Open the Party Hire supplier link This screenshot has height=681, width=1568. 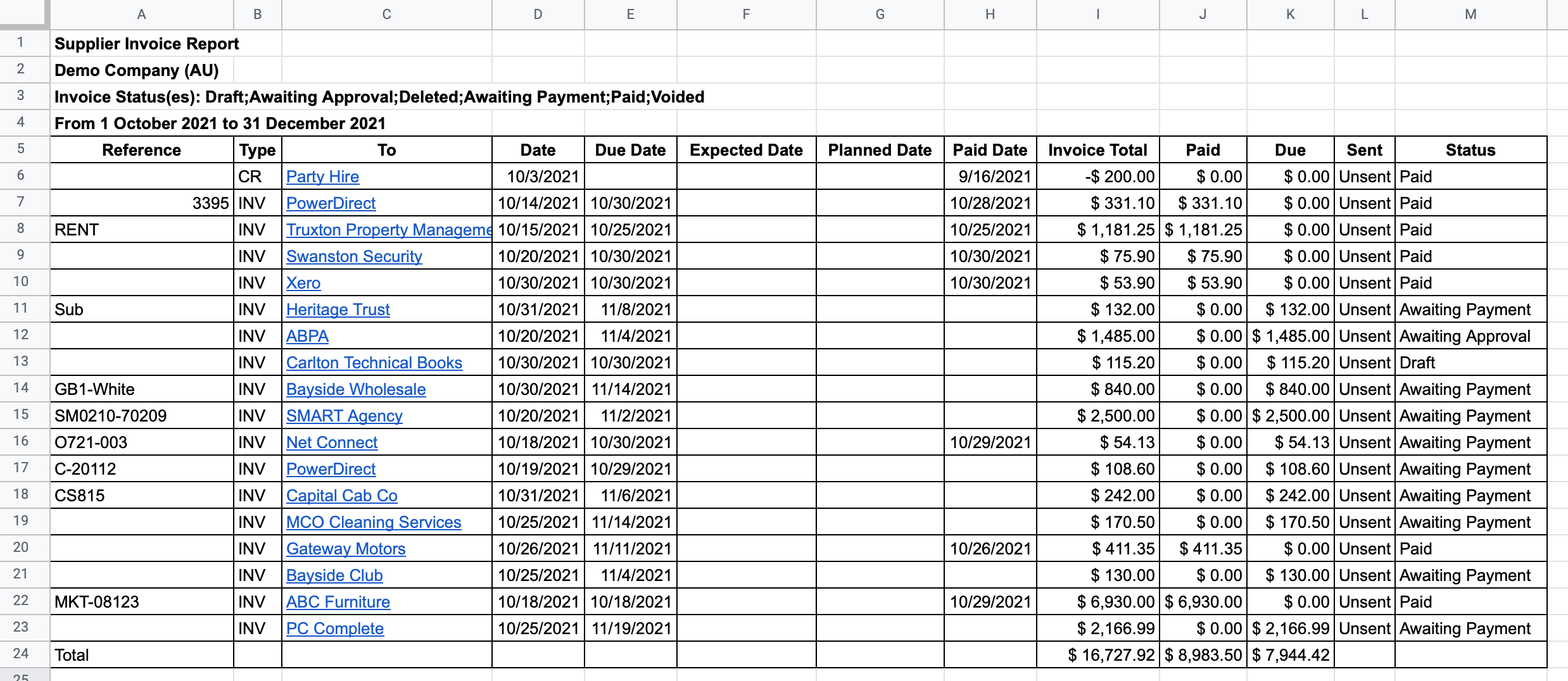click(322, 177)
